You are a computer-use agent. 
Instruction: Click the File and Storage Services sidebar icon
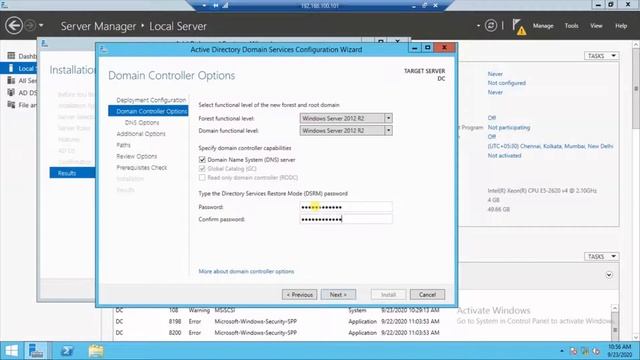[x=11, y=105]
